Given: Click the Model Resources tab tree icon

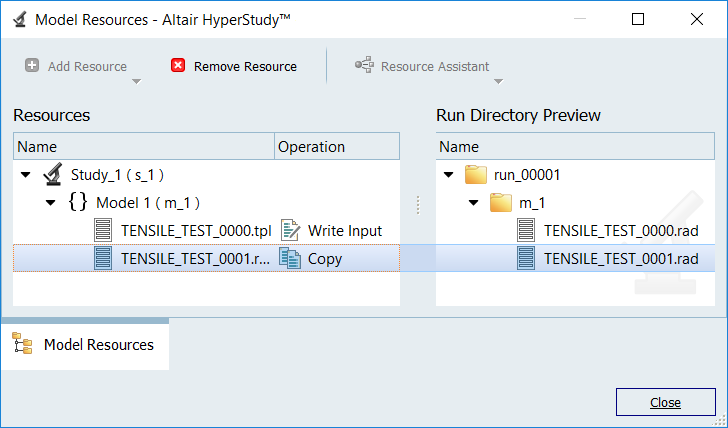Looking at the screenshot, I should (22, 344).
